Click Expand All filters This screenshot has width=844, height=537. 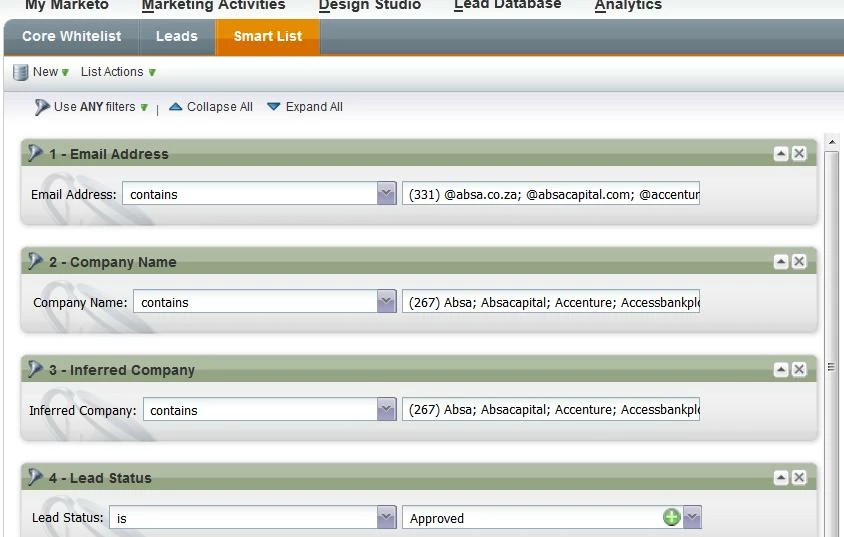[x=314, y=107]
